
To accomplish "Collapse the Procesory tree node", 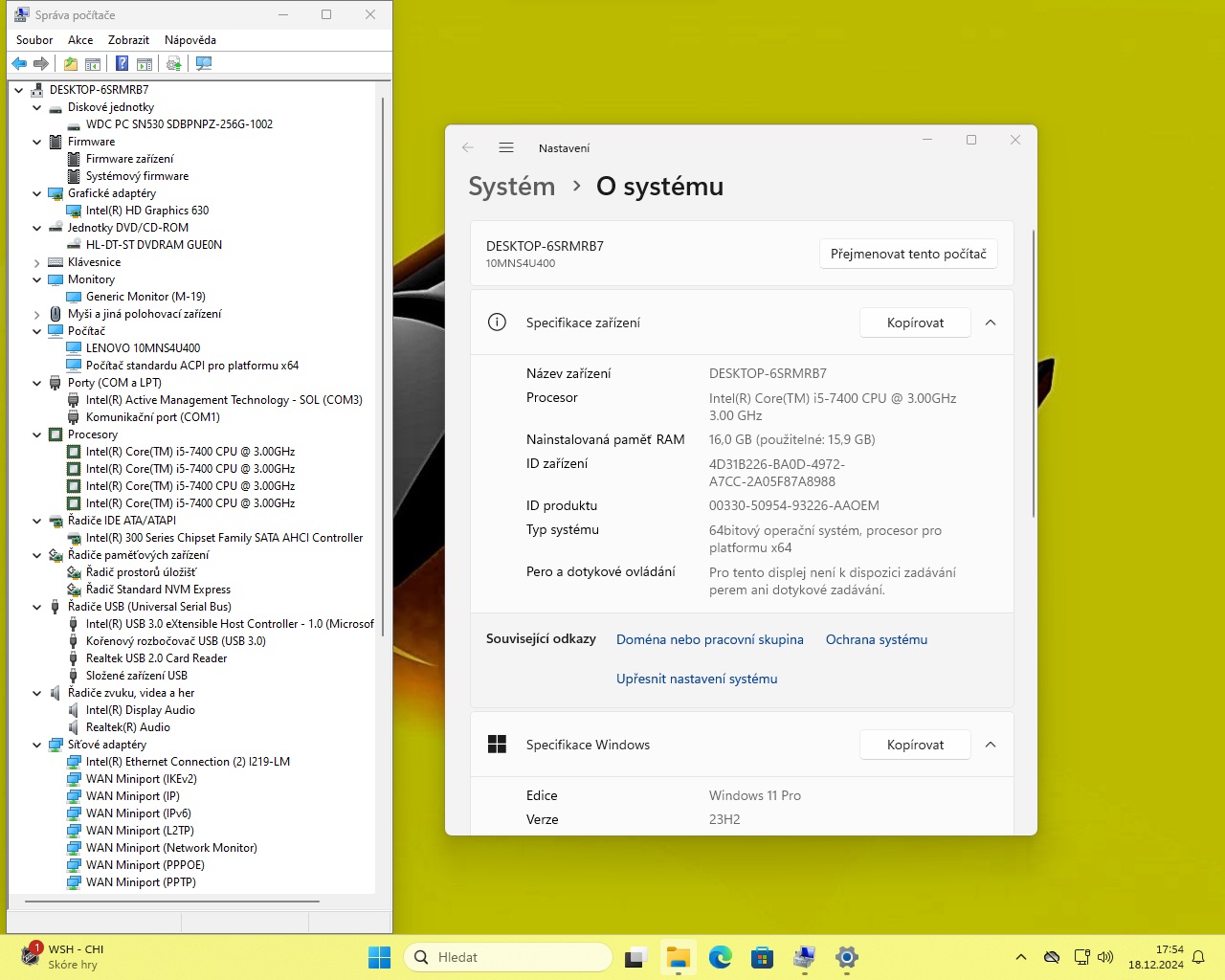I will (37, 434).
